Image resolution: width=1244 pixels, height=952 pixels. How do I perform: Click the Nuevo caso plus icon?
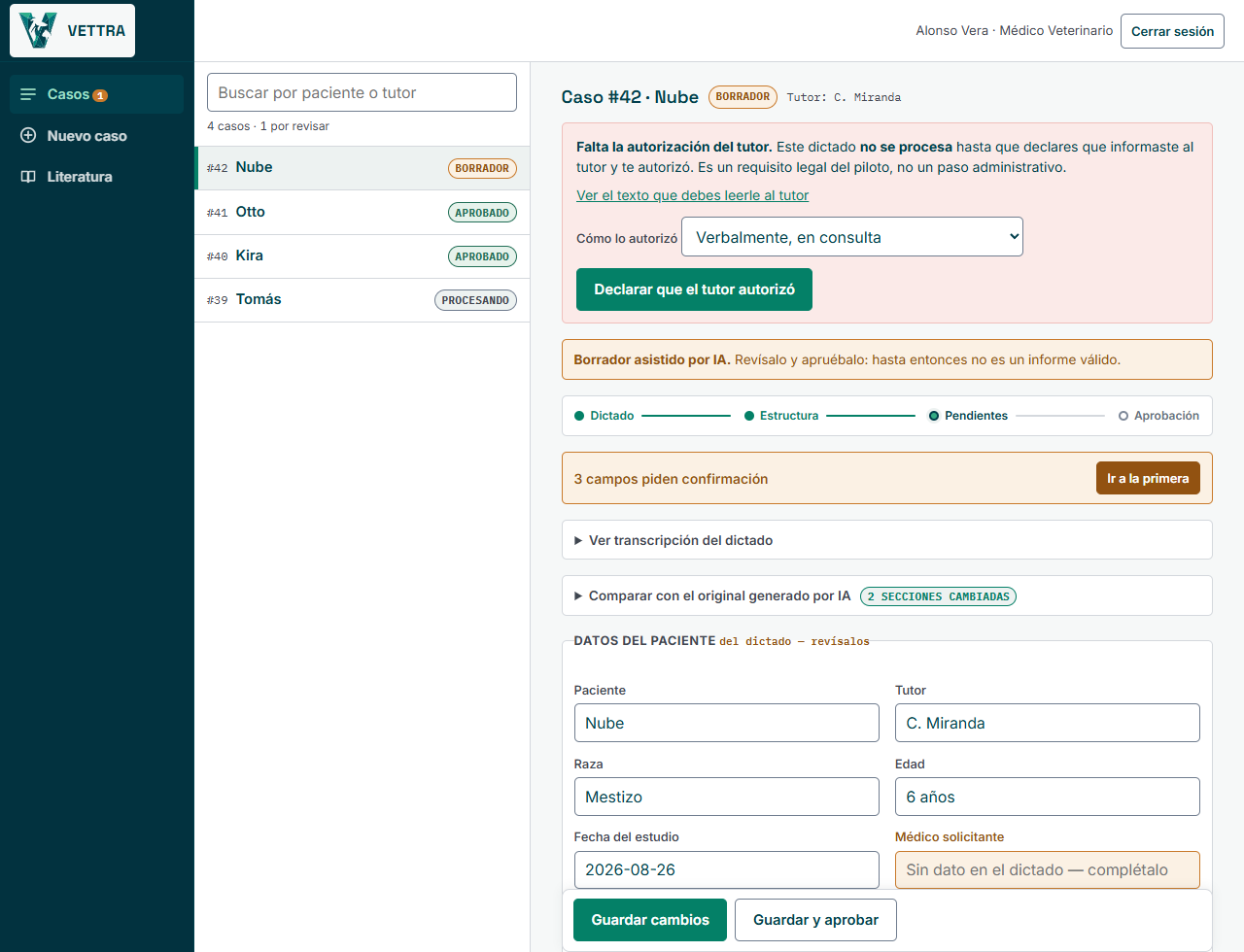click(x=28, y=135)
